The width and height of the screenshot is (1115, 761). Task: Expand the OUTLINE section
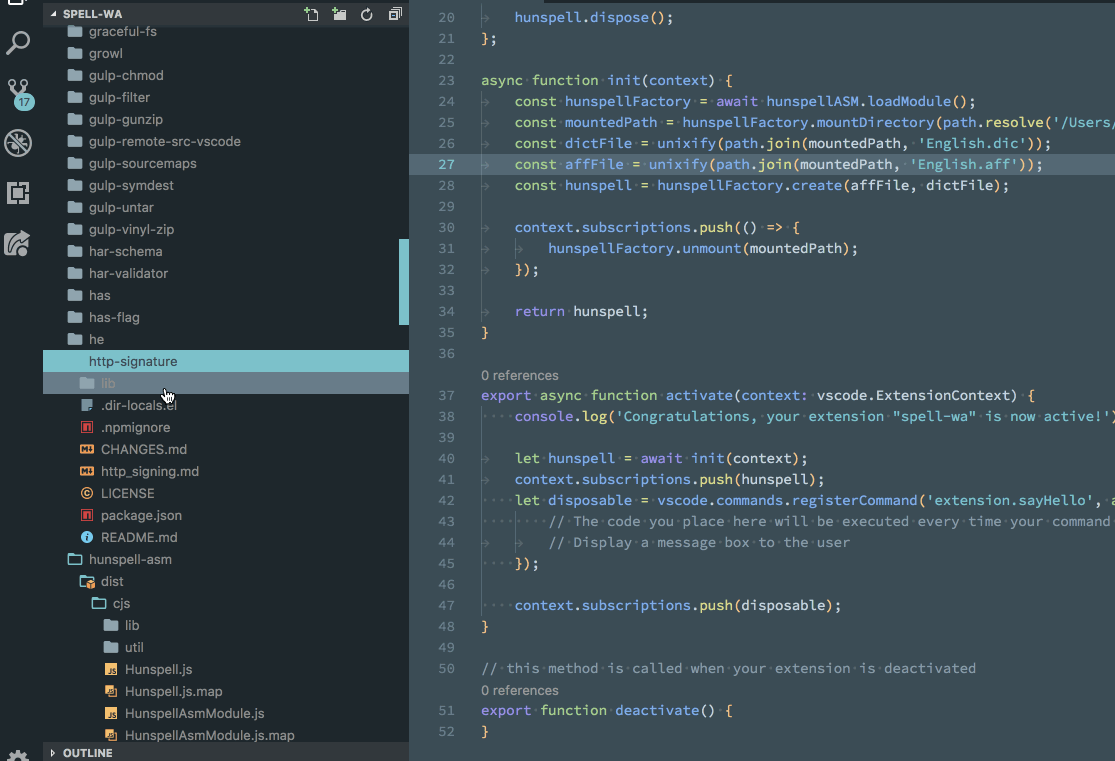(80, 752)
